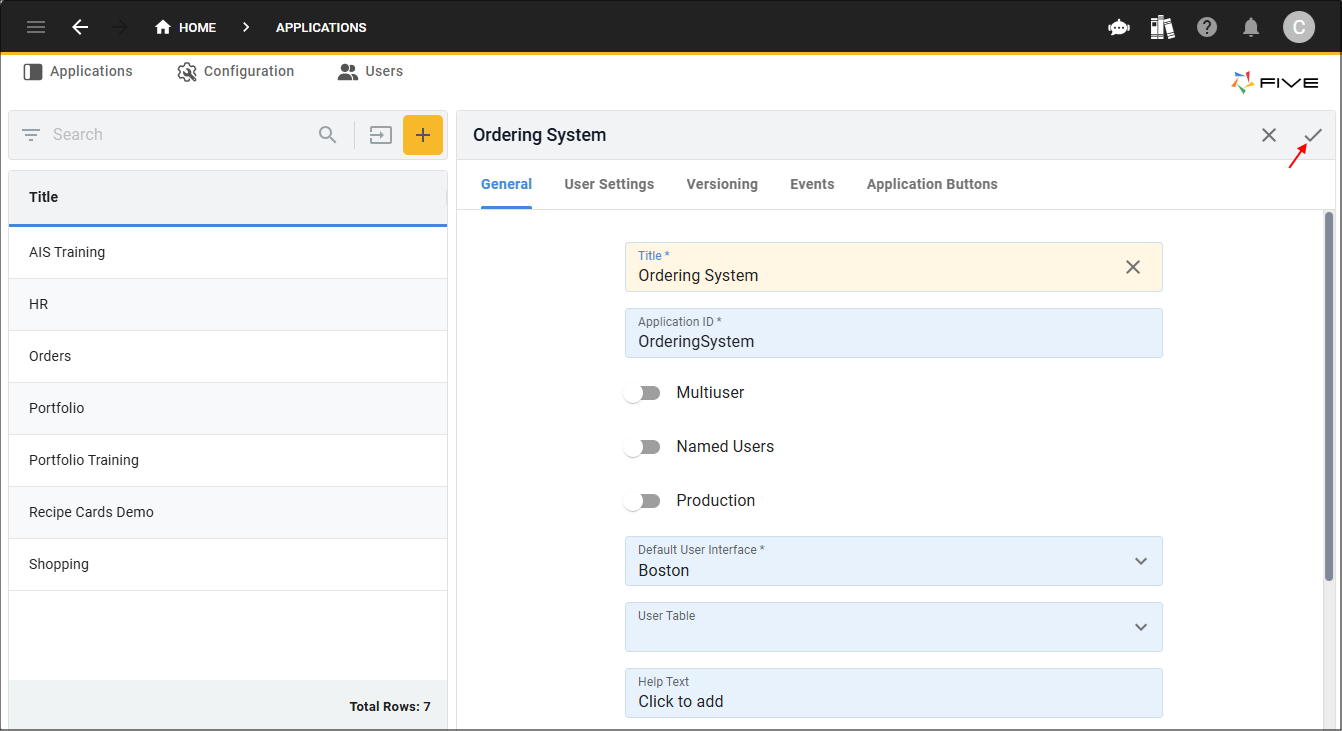This screenshot has height=731, width=1342.
Task: Click the Help Text field
Action: pos(894,693)
